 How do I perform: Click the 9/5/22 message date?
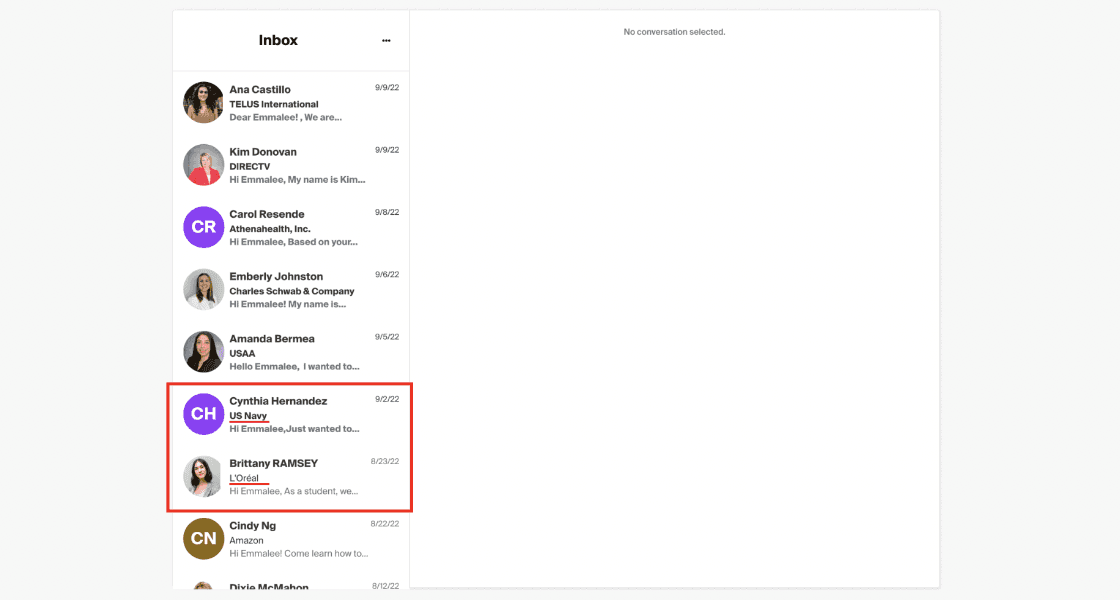tap(387, 336)
